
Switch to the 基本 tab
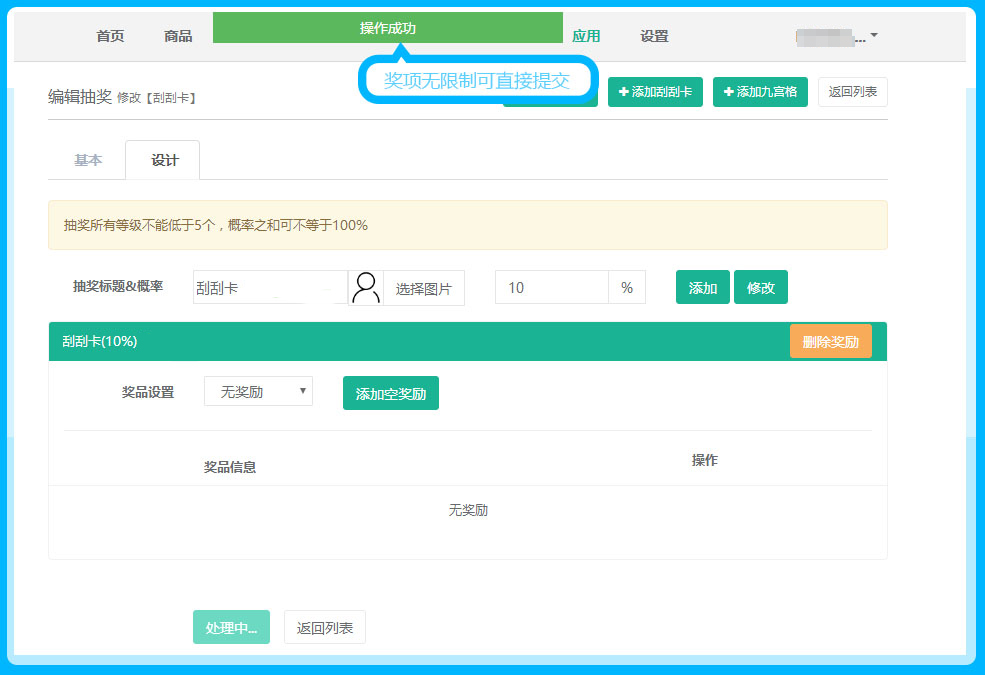pyautogui.click(x=88, y=160)
